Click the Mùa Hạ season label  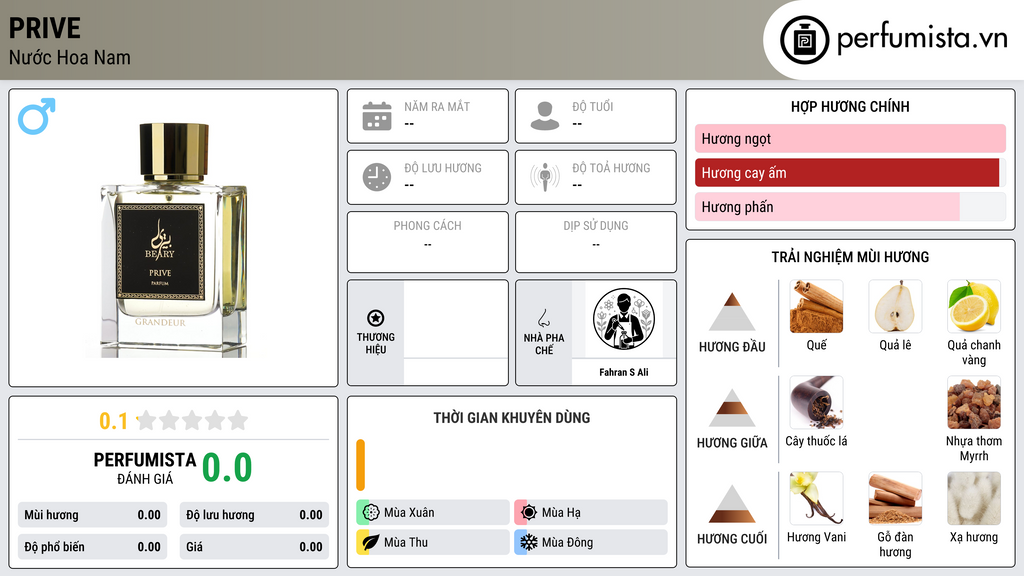561,513
